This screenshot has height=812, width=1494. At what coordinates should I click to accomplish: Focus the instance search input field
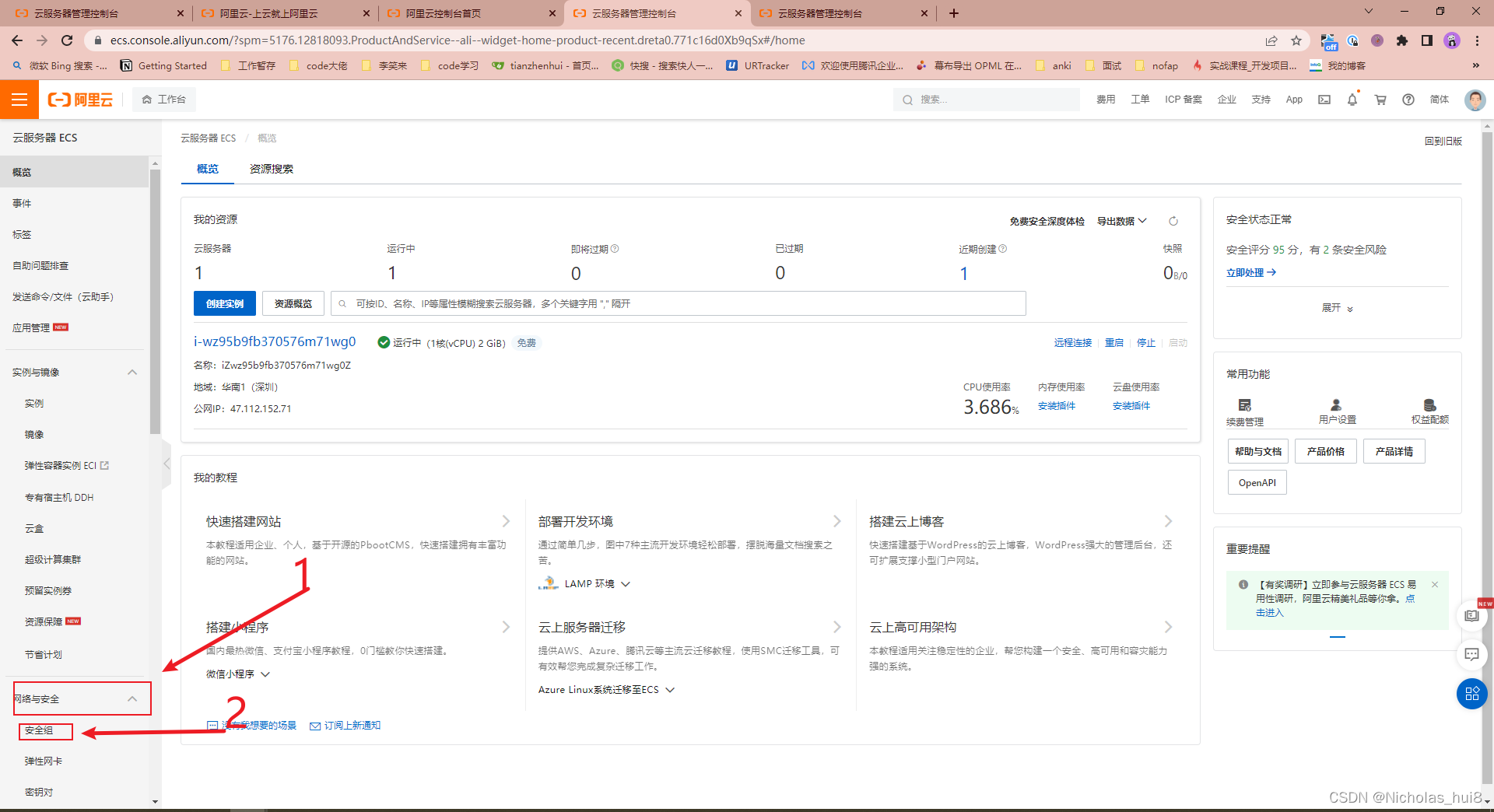[x=679, y=303]
